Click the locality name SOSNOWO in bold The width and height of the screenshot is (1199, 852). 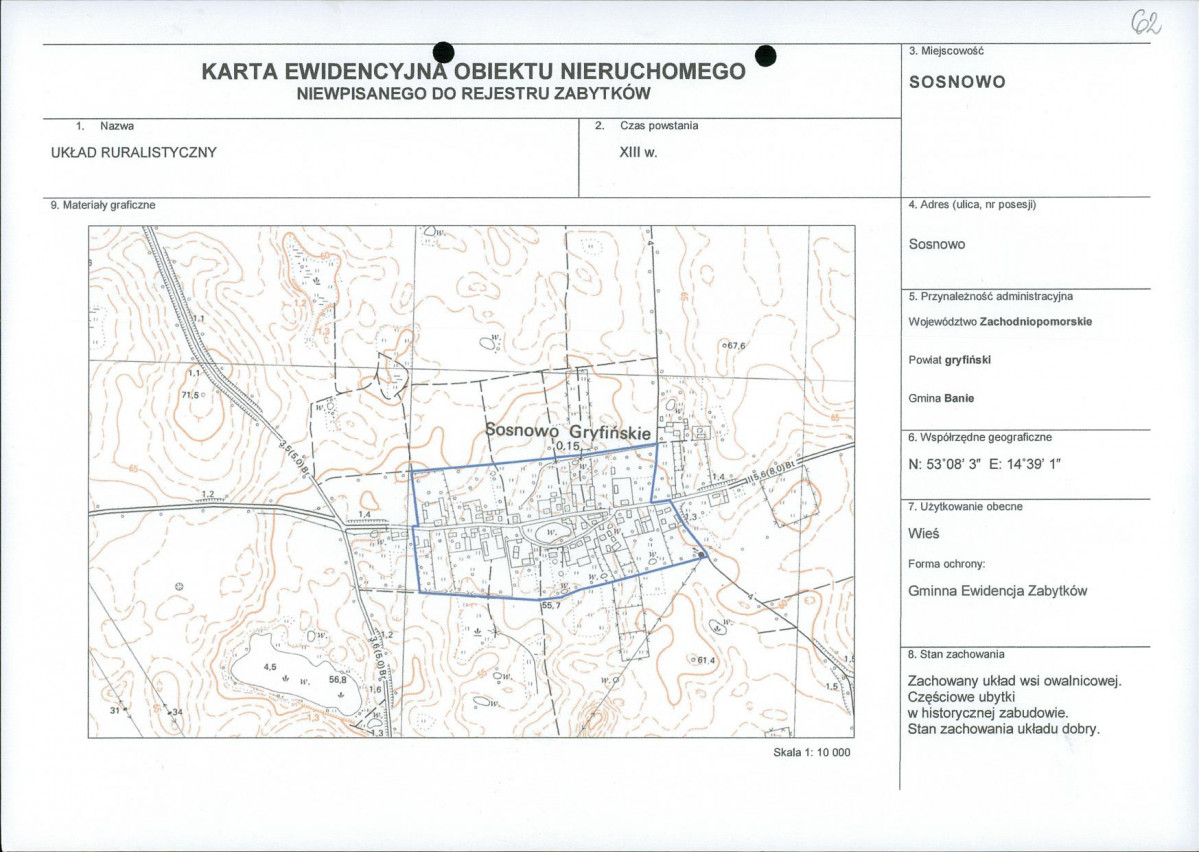click(x=957, y=82)
